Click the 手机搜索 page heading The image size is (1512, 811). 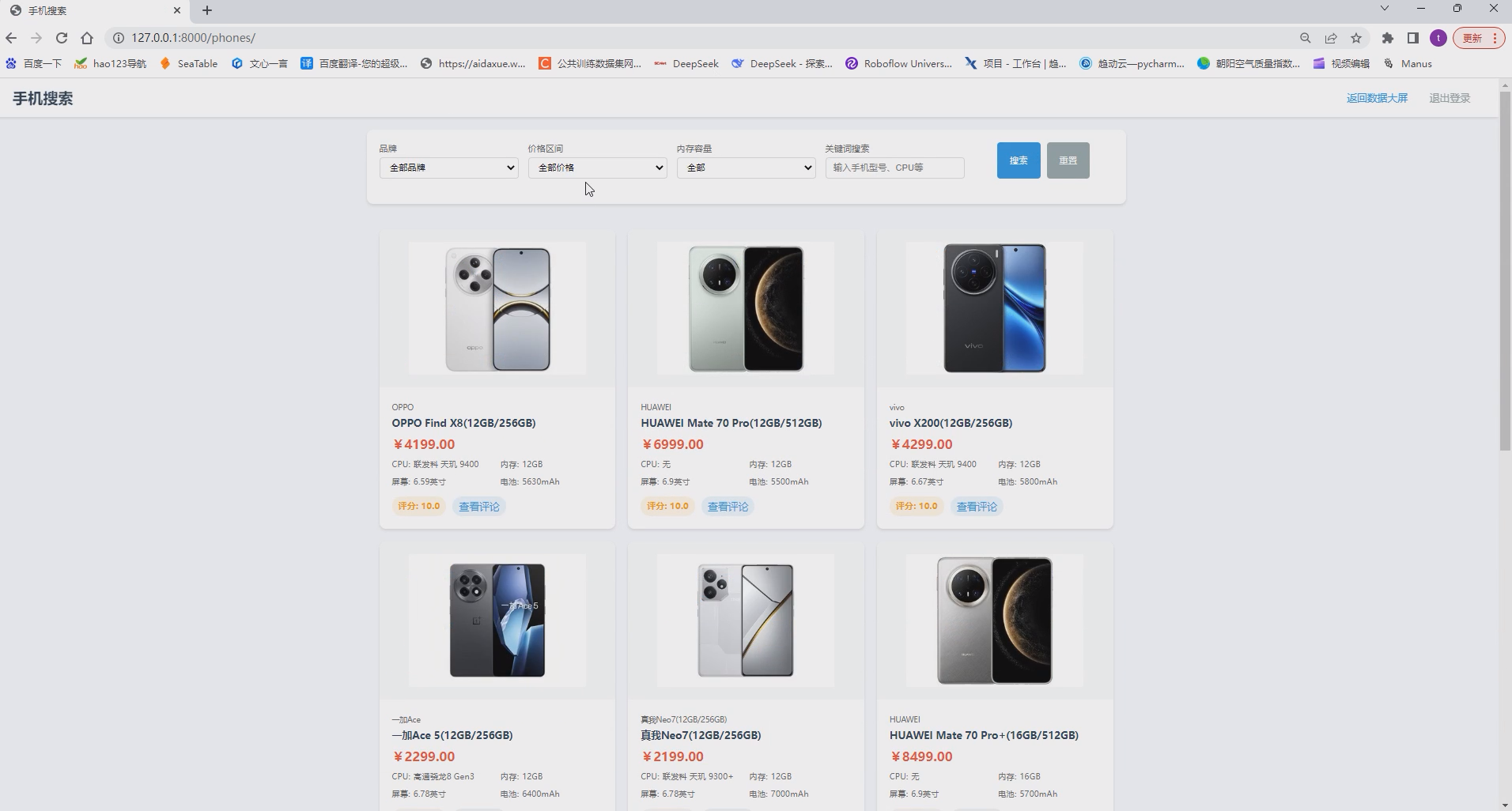[x=43, y=99]
